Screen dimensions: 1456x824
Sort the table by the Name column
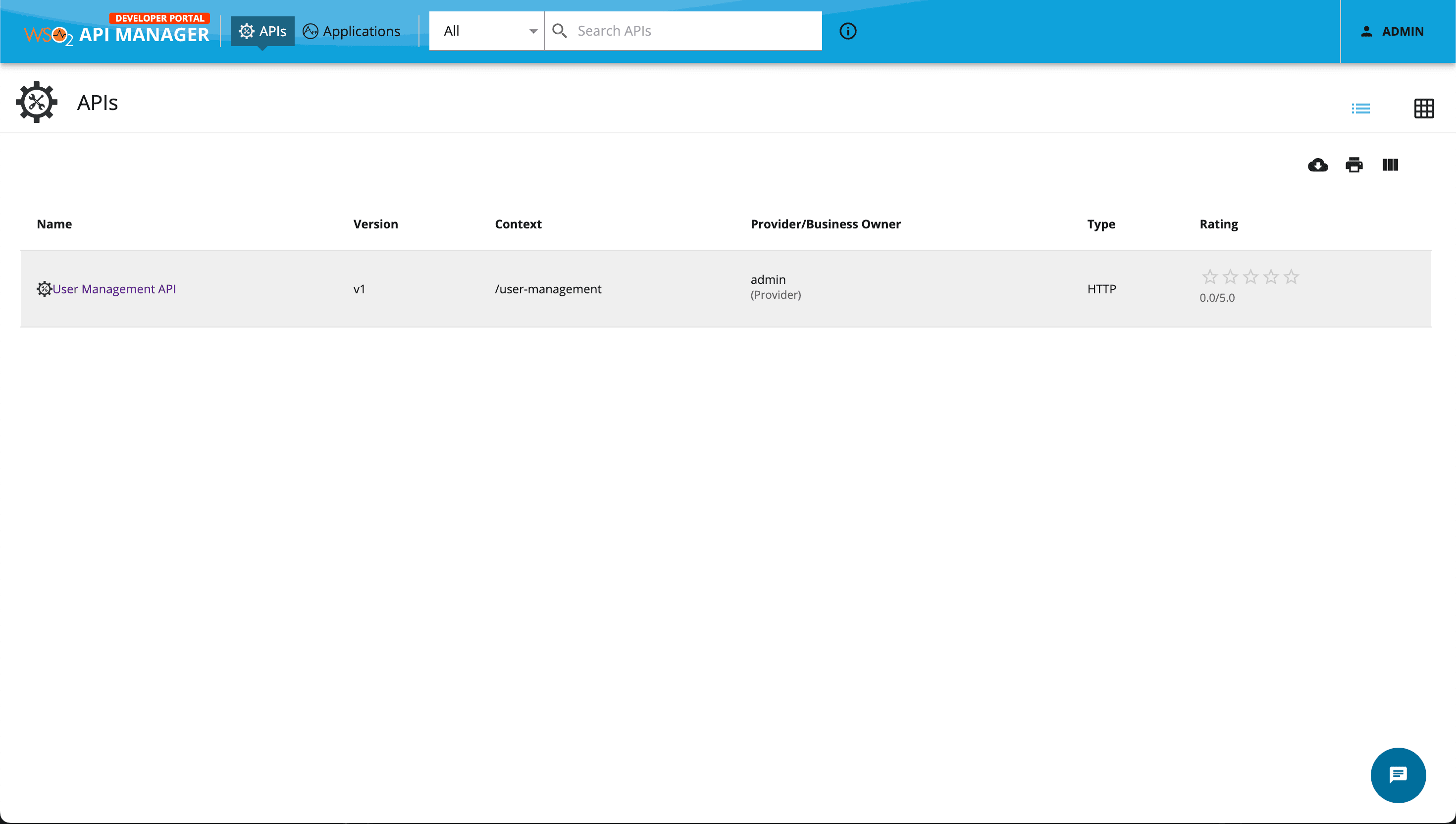pyautogui.click(x=54, y=224)
